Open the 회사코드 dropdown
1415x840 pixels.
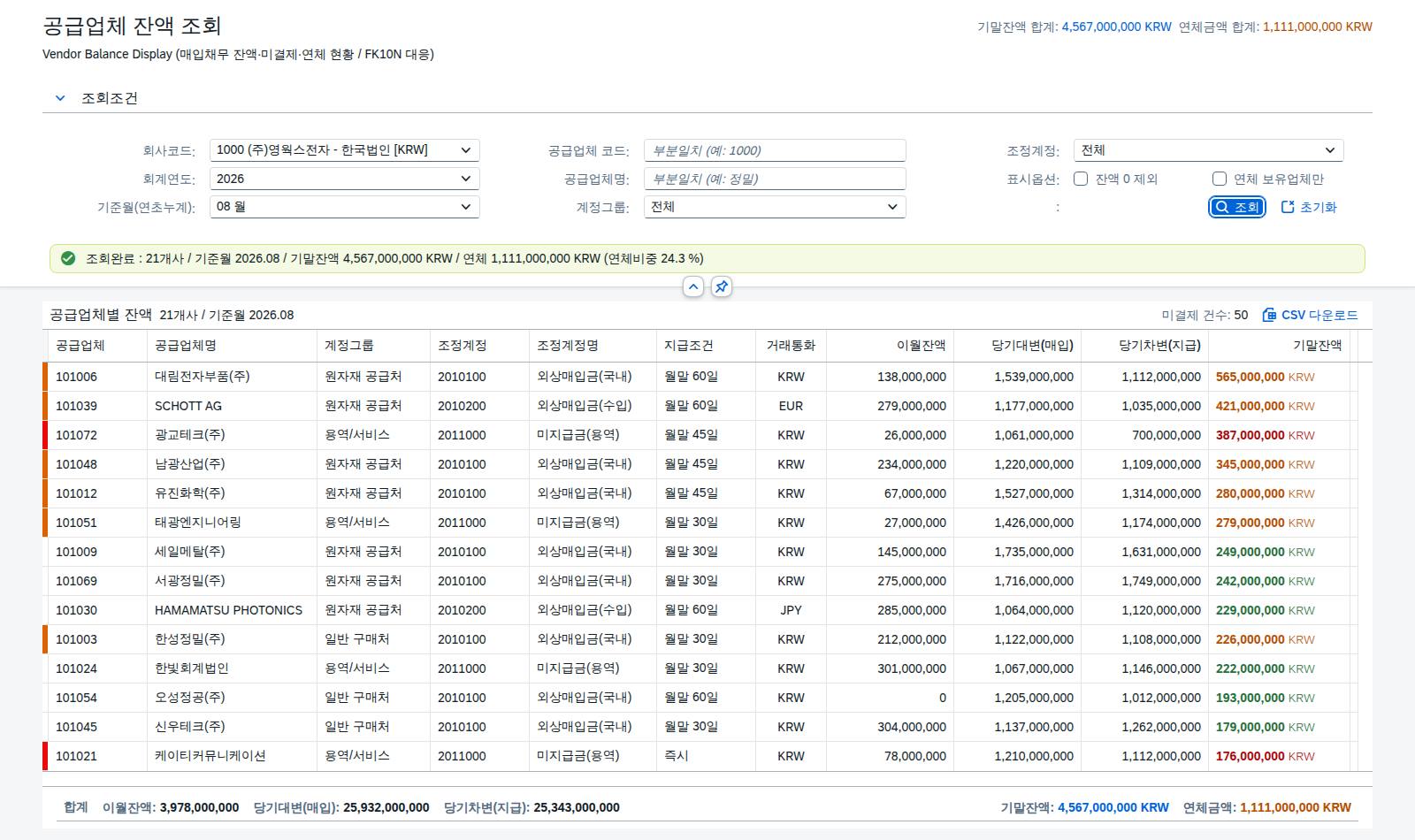pyautogui.click(x=345, y=150)
